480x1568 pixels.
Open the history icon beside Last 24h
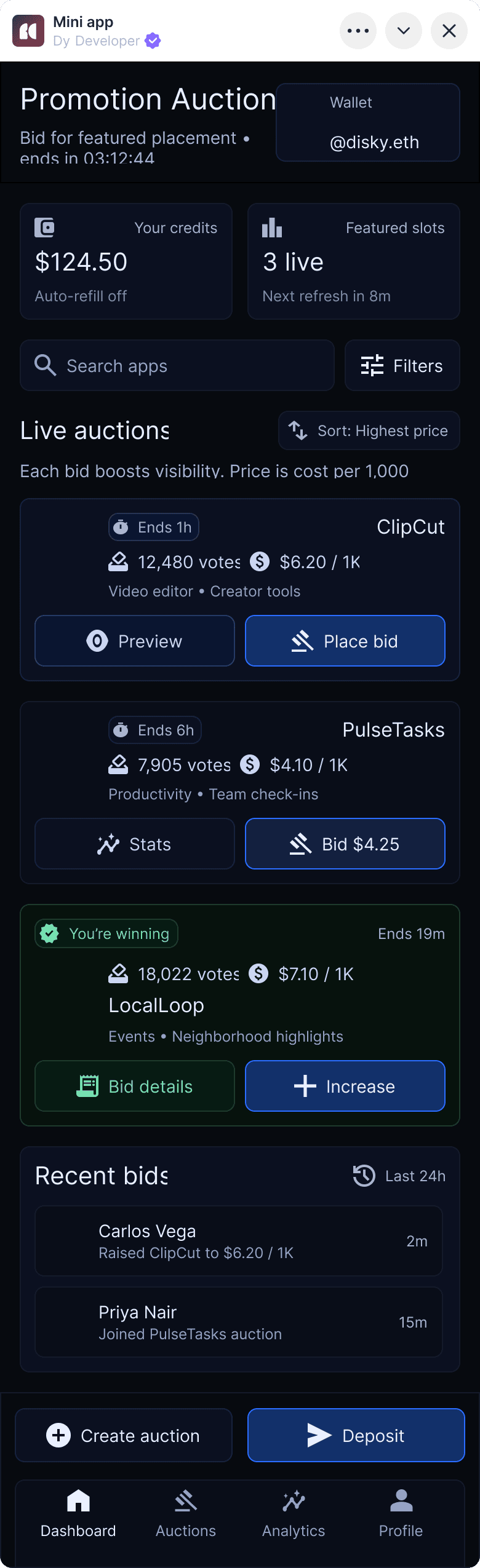tap(364, 1175)
